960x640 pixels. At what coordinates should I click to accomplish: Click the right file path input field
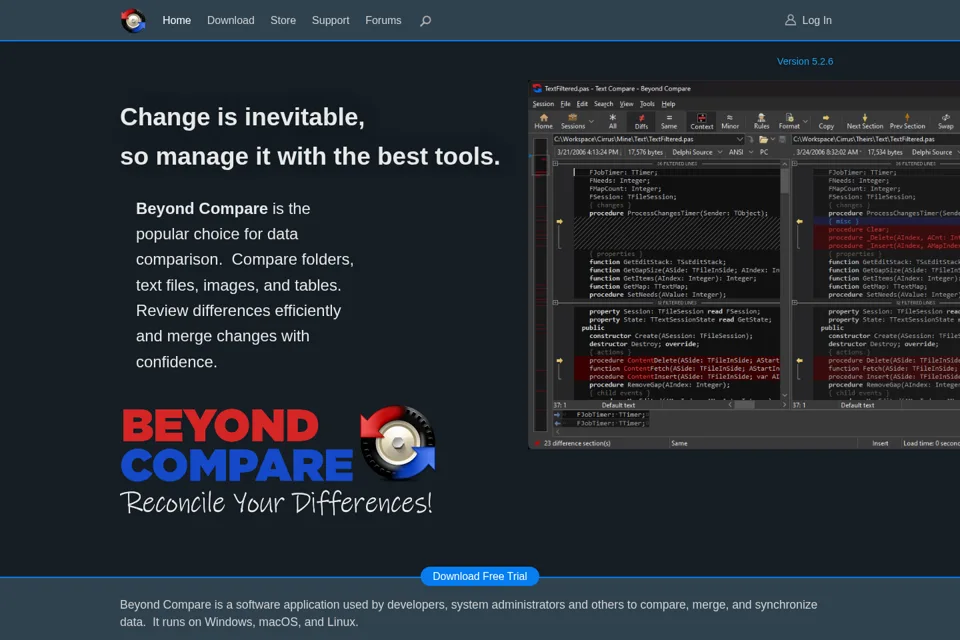[876, 140]
